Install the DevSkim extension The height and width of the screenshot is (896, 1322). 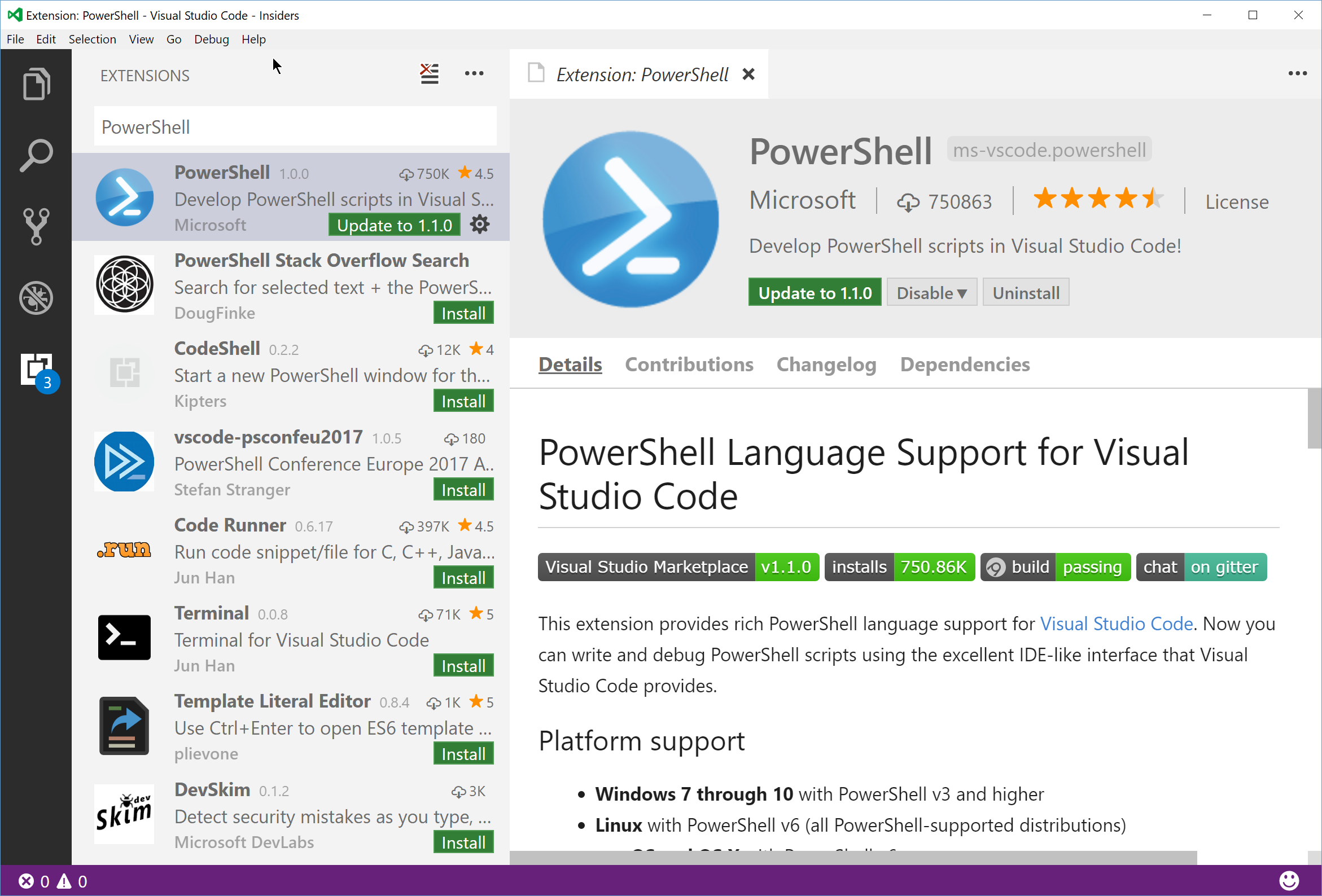coord(463,842)
